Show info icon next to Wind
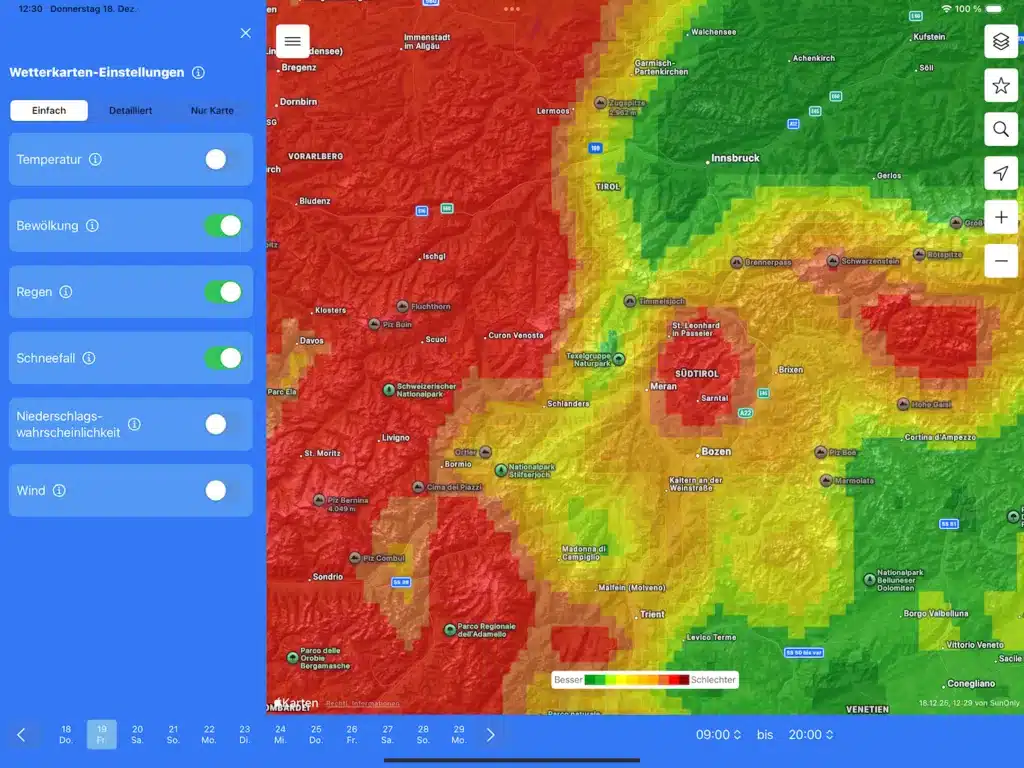The height and width of the screenshot is (768, 1024). 59,490
